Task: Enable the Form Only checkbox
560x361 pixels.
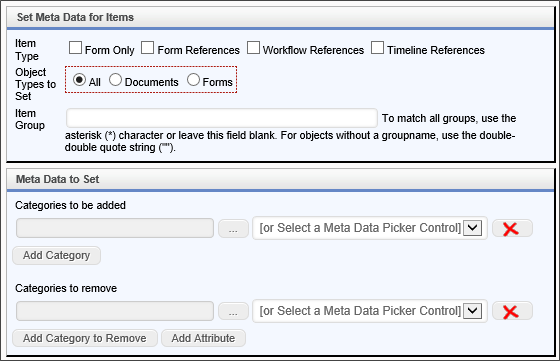Action: point(75,47)
